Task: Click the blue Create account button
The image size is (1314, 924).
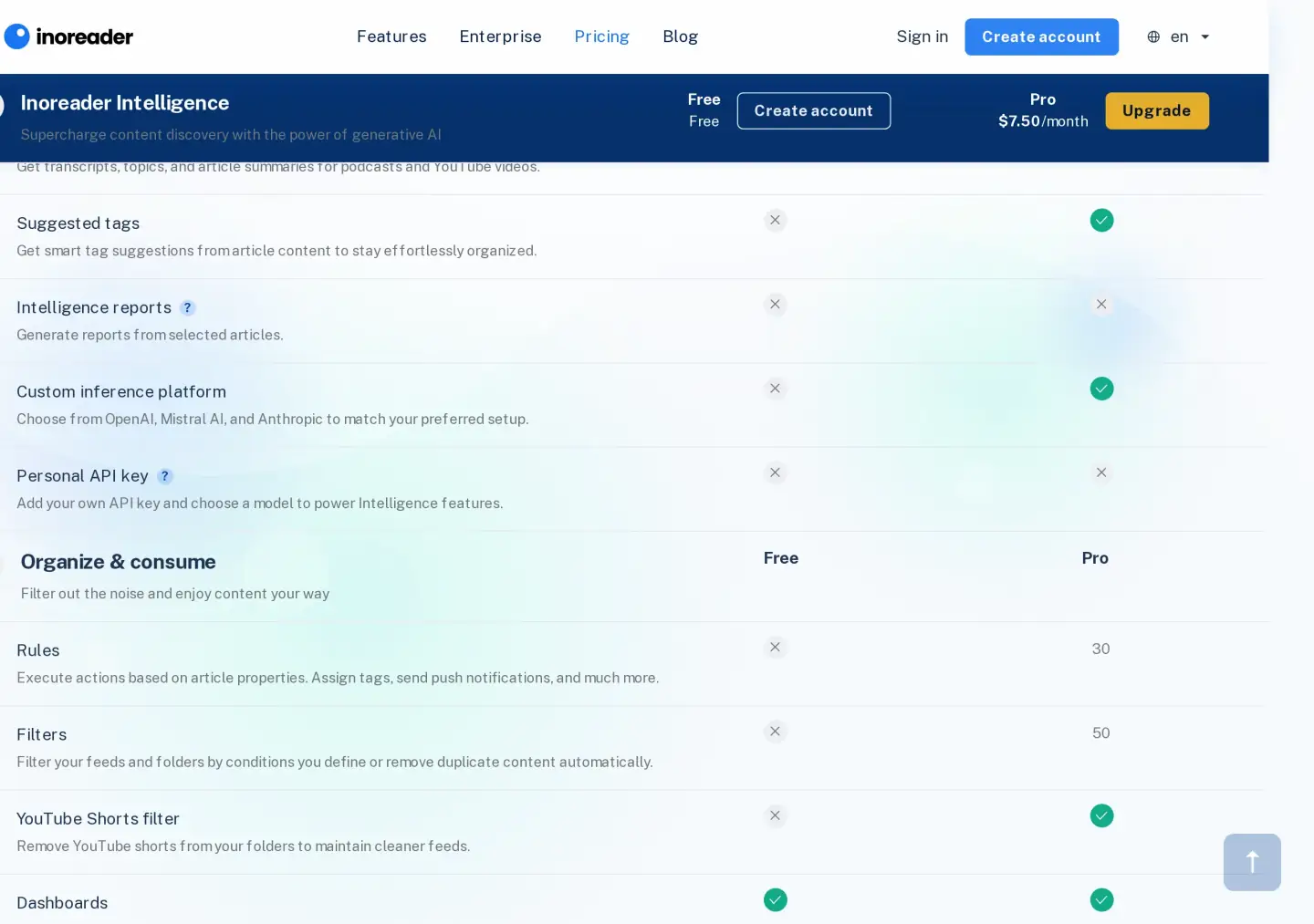Action: [1041, 36]
